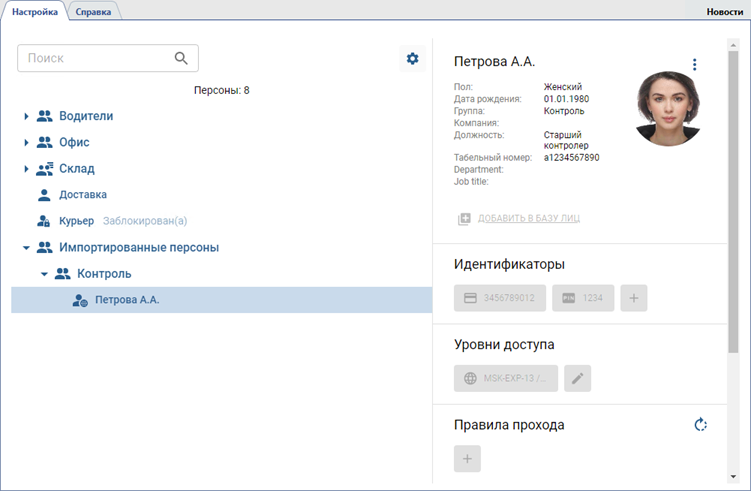Expand the Водители group
The image size is (751, 491).
point(26,117)
